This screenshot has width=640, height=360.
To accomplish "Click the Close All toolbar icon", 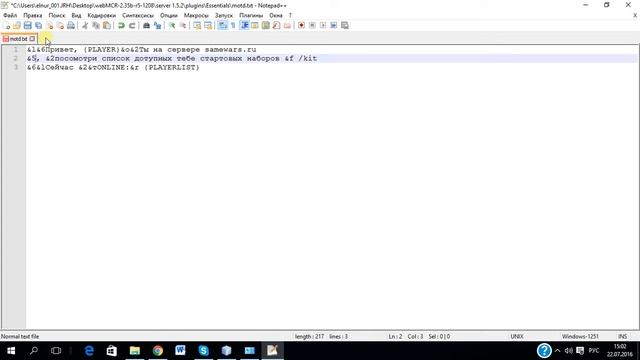I will coord(60,25).
